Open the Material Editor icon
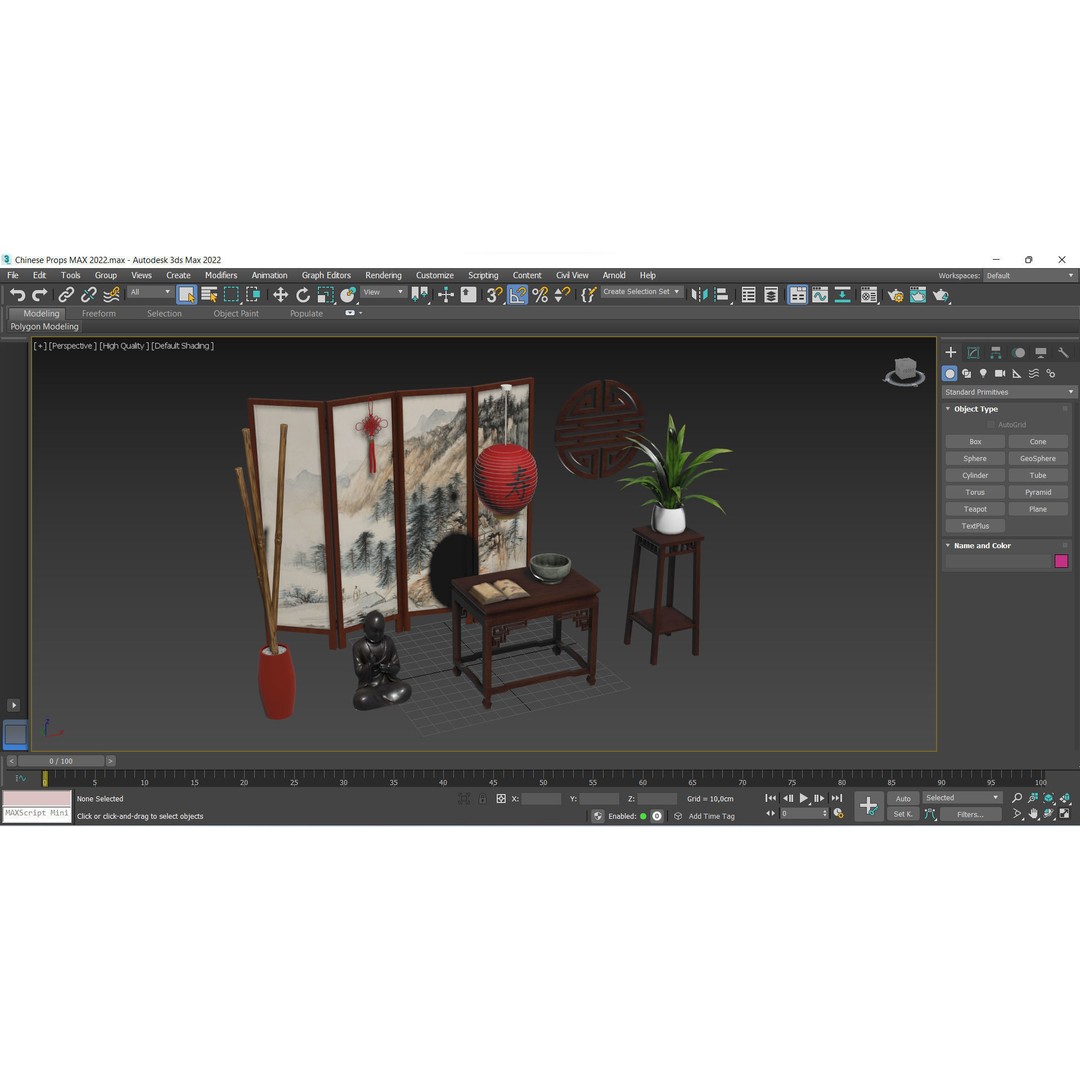The image size is (1080, 1080). click(869, 295)
